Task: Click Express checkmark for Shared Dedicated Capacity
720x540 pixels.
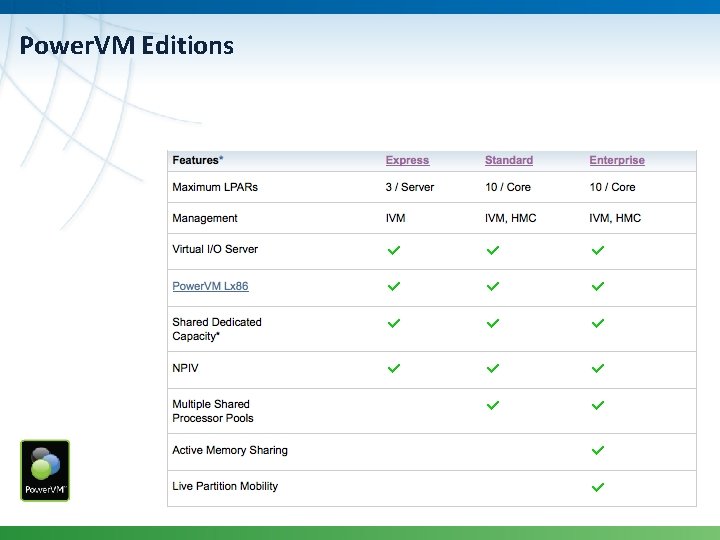Action: (394, 323)
